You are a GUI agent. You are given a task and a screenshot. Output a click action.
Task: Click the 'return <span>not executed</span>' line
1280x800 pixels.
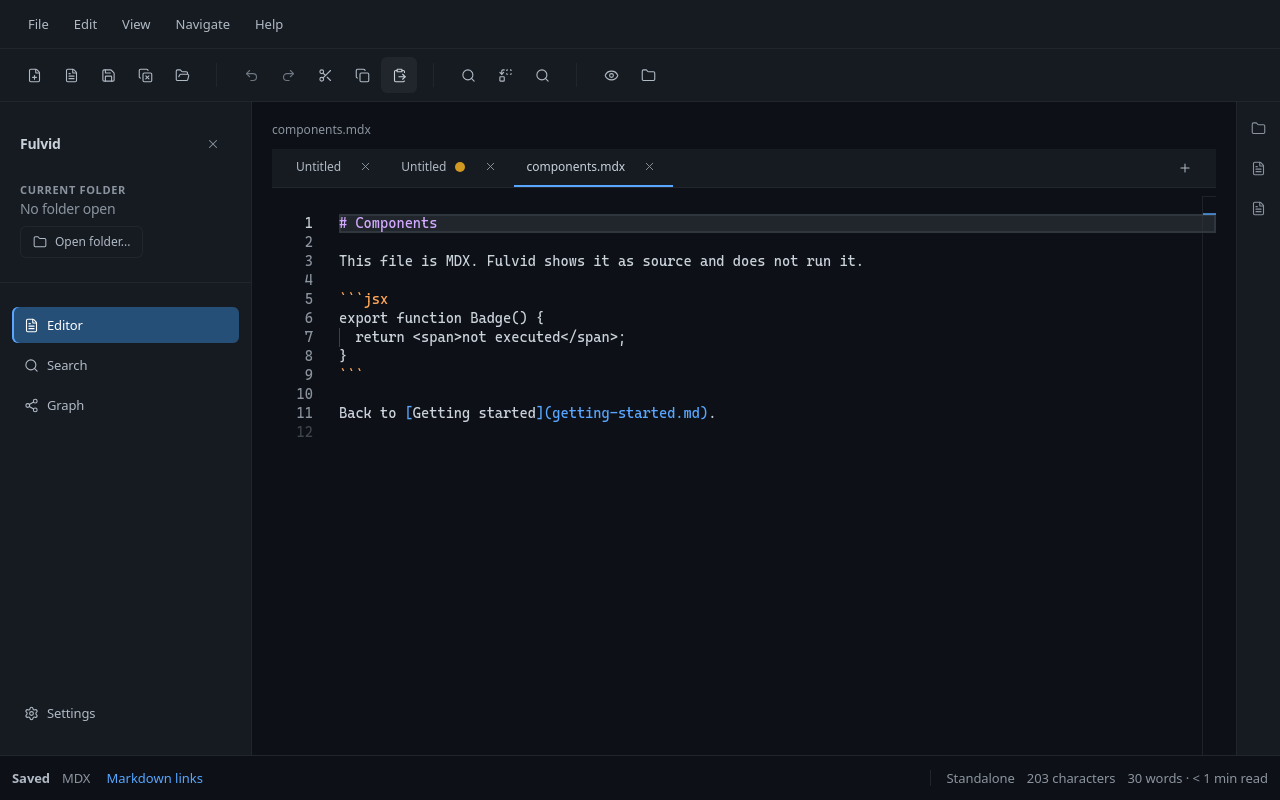[490, 337]
